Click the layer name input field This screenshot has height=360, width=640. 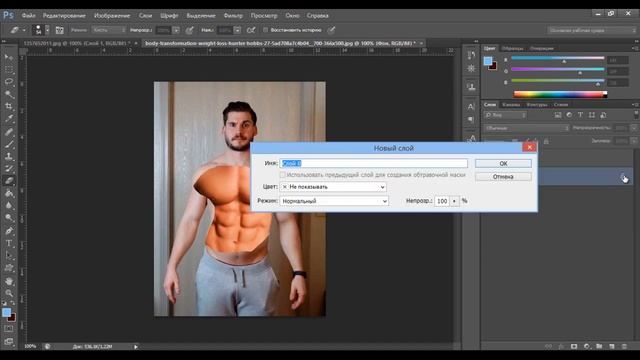(x=373, y=163)
